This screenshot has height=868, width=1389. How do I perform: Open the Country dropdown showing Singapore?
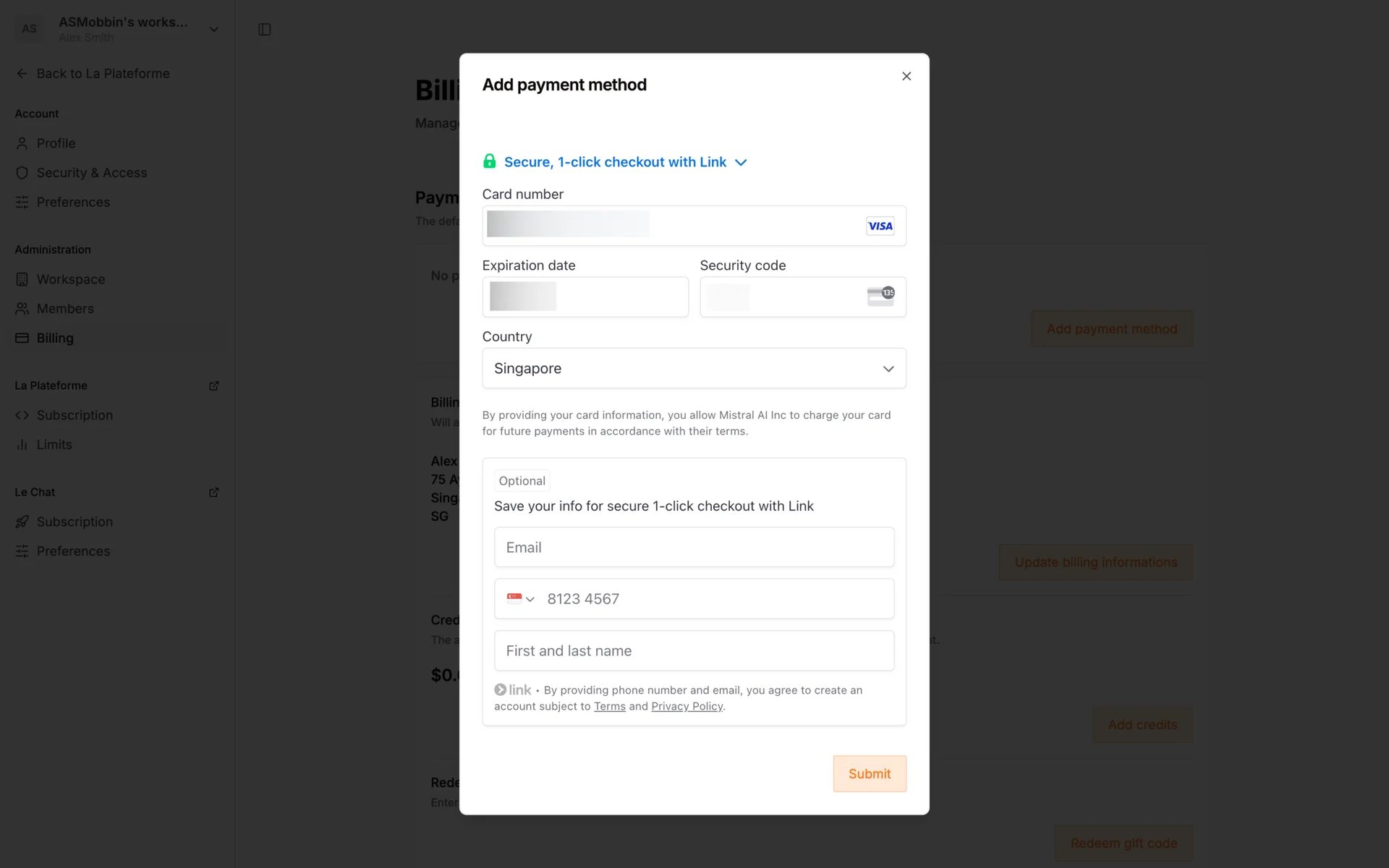coord(694,368)
